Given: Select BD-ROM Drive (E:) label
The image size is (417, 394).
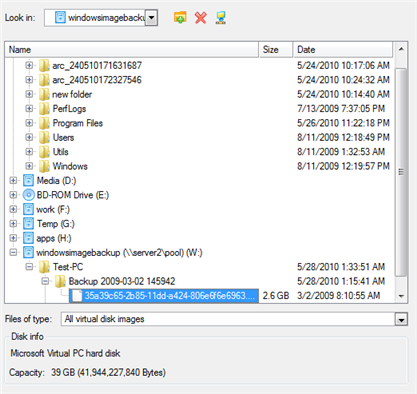Looking at the screenshot, I should (x=73, y=195).
